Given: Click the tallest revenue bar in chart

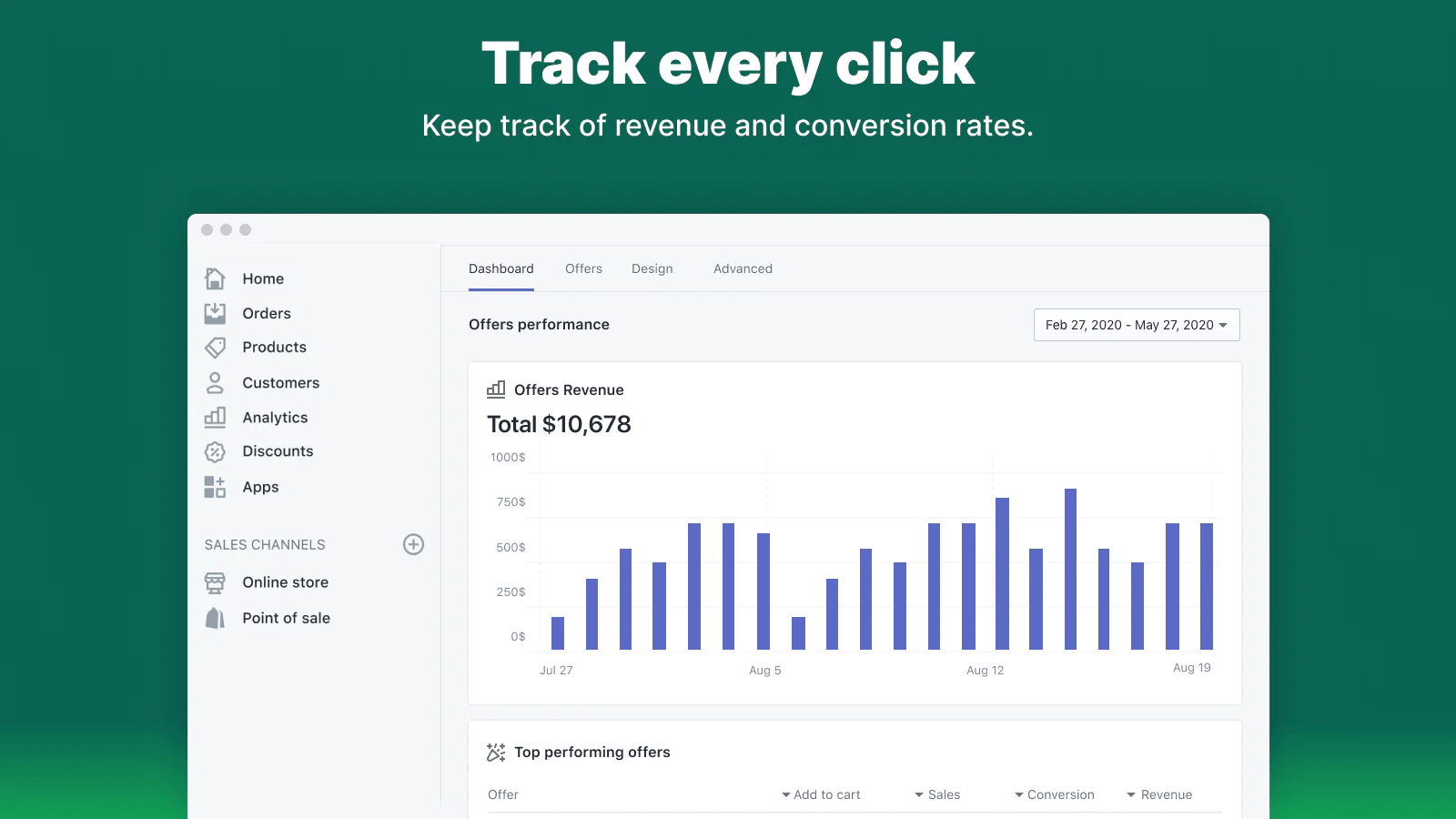Looking at the screenshot, I should 1070,569.
